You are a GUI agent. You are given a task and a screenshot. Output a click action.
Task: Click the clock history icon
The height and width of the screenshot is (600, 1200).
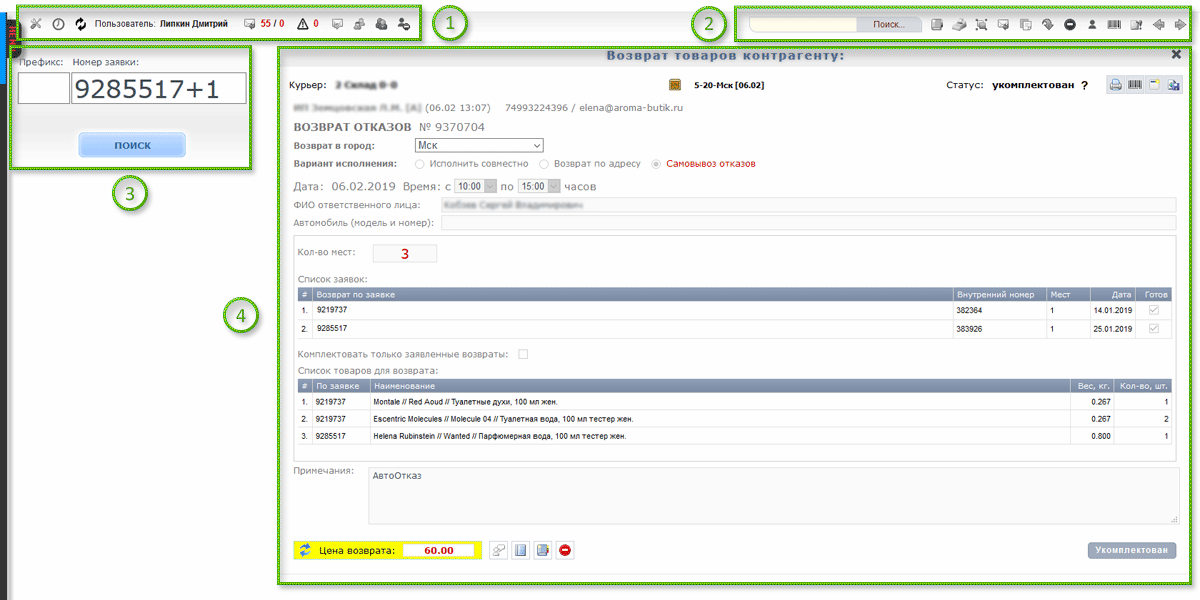point(58,23)
